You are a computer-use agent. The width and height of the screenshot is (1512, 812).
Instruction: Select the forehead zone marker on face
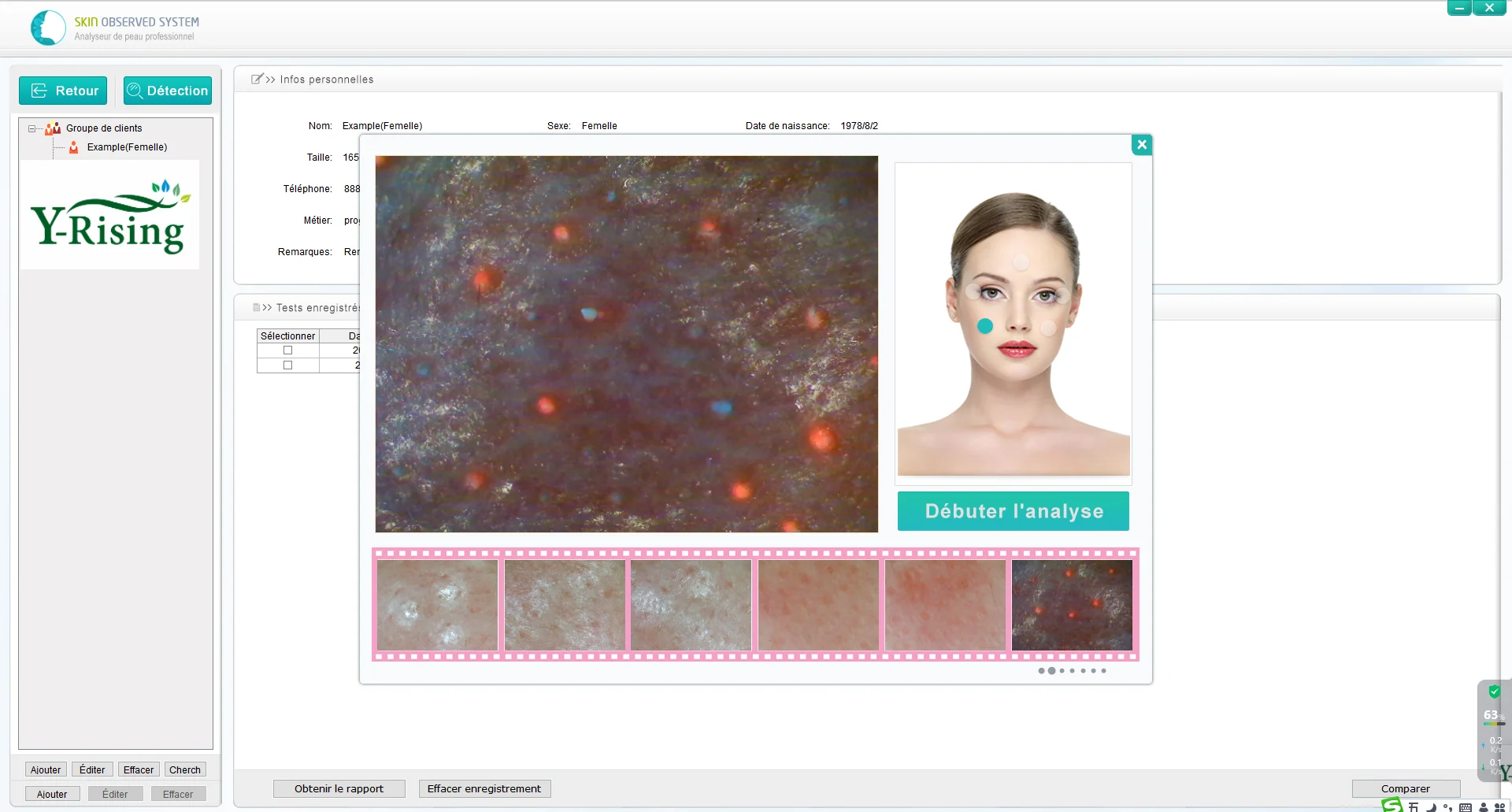1021,262
